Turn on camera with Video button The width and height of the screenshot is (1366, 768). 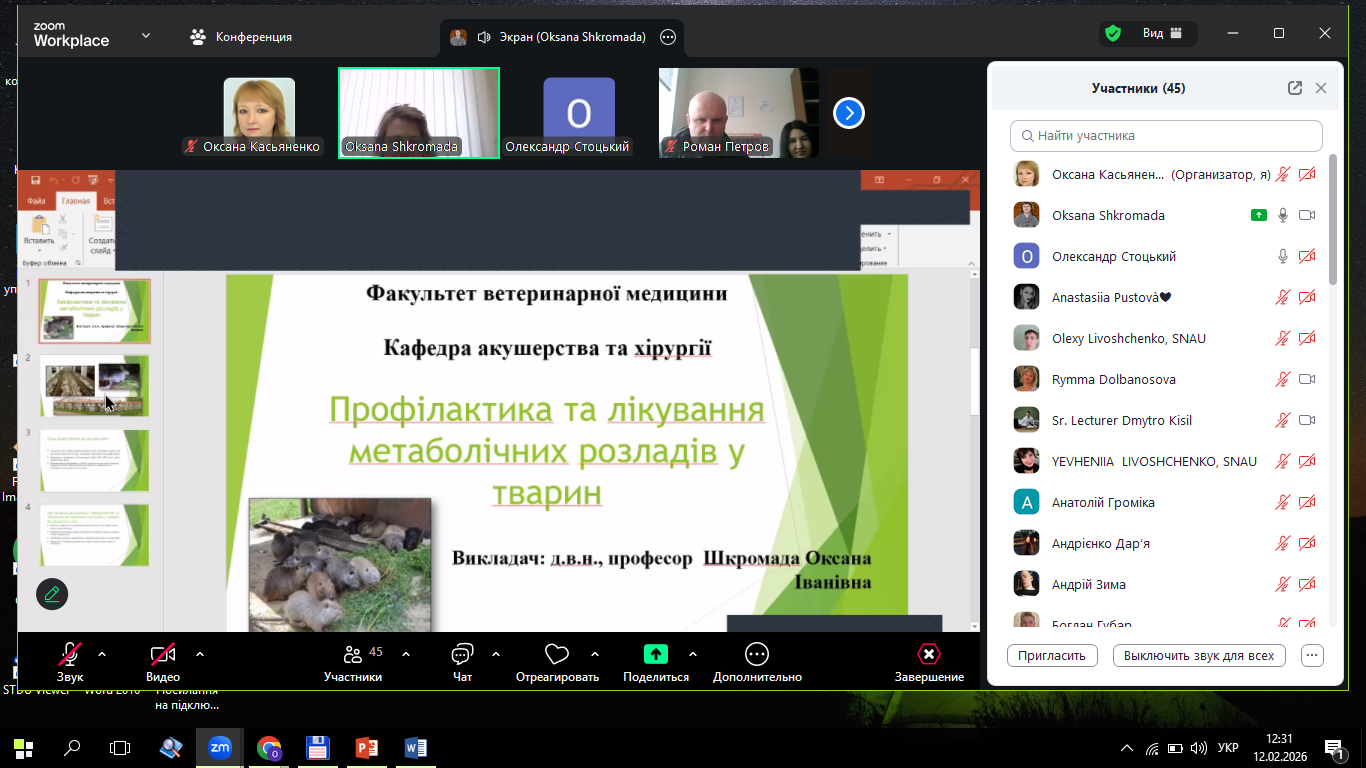163,655
